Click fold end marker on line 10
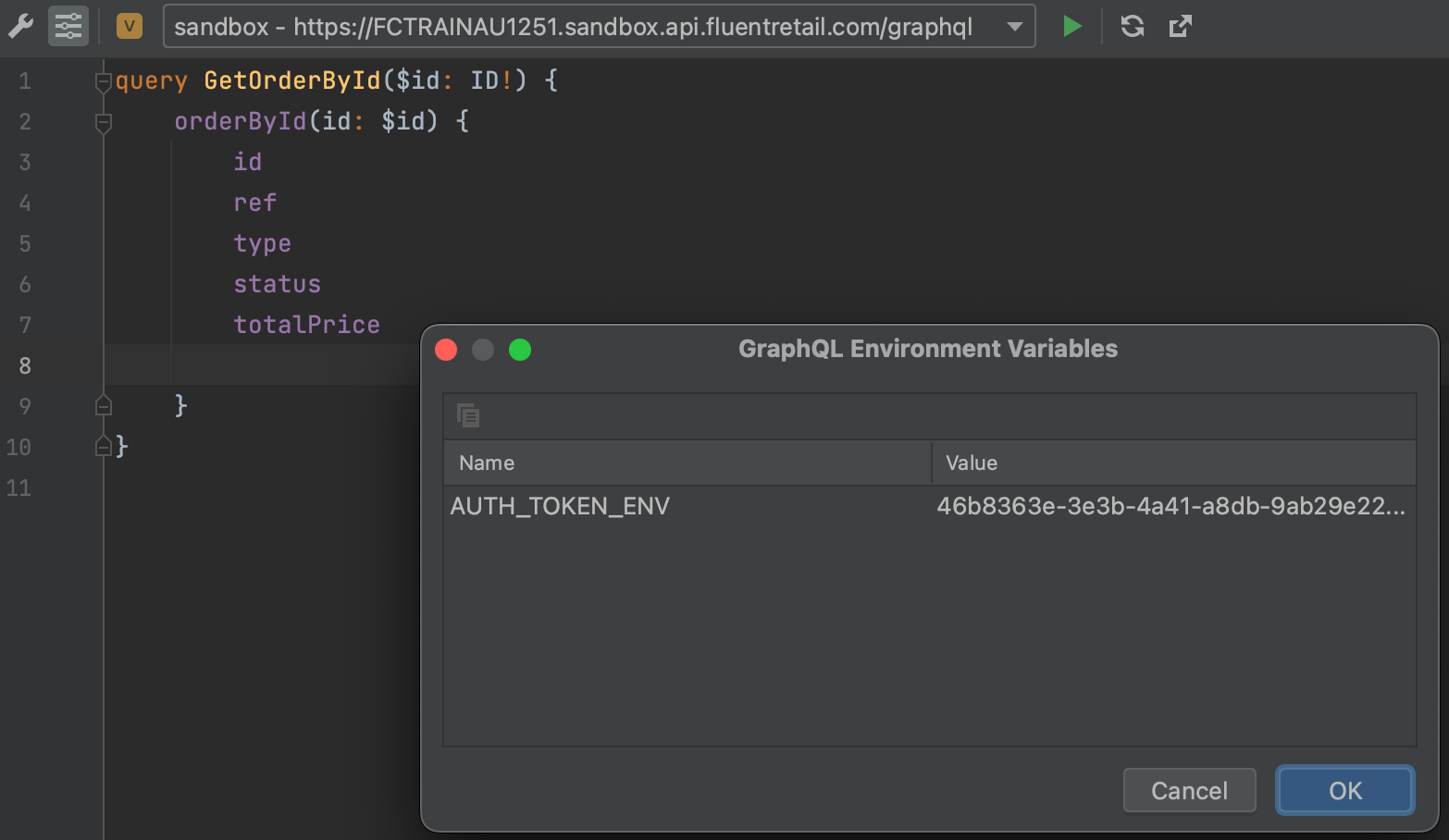Screen dimensions: 1449x840 click(104, 447)
